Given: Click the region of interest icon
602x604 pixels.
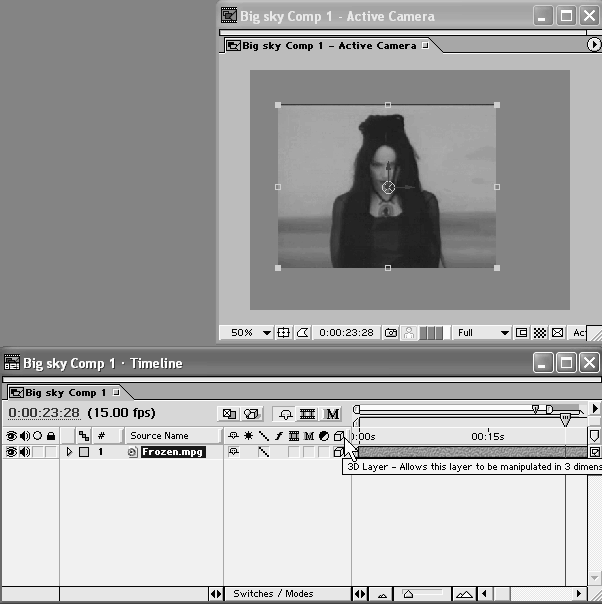Looking at the screenshot, I should (522, 333).
